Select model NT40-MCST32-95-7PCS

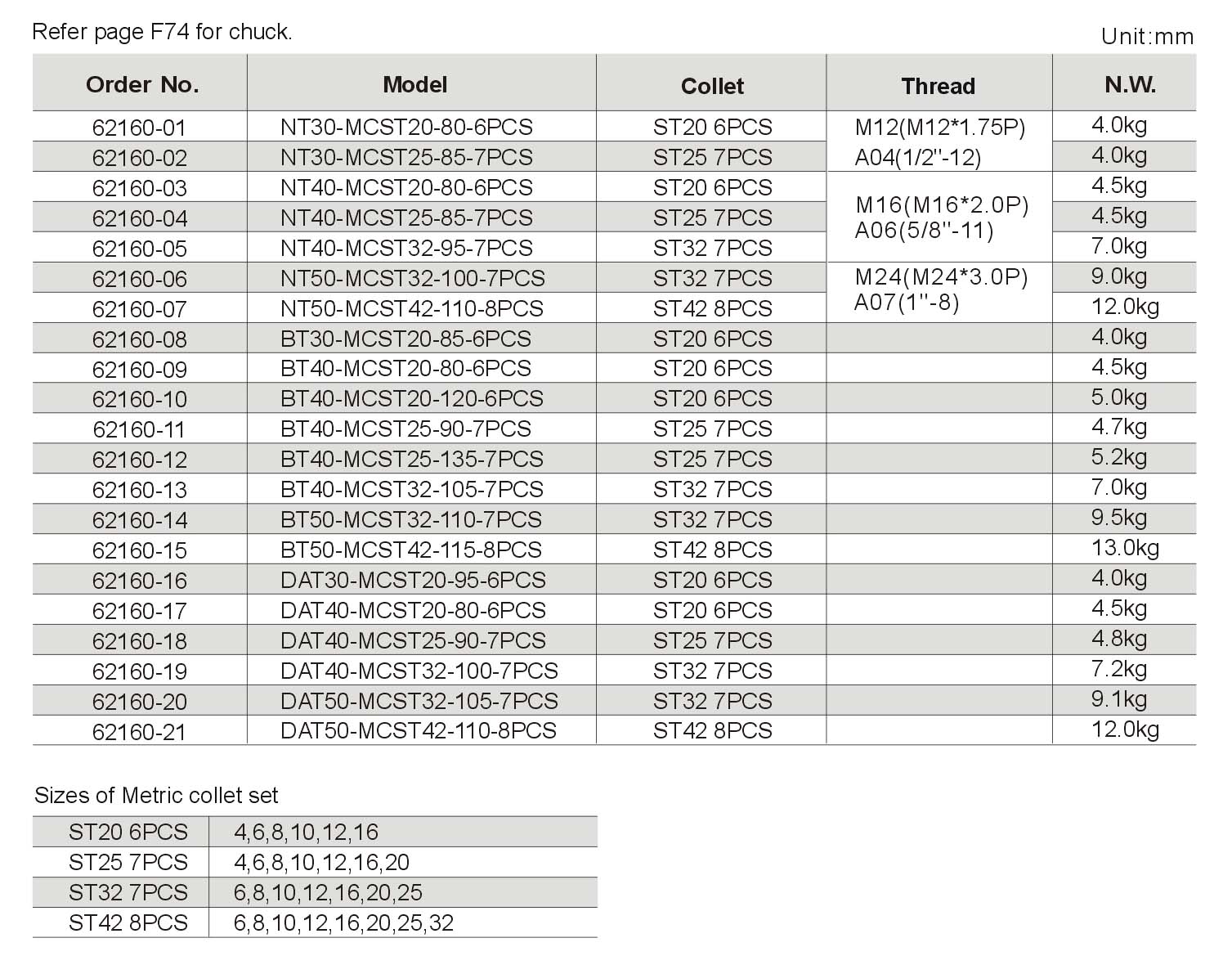click(x=406, y=249)
